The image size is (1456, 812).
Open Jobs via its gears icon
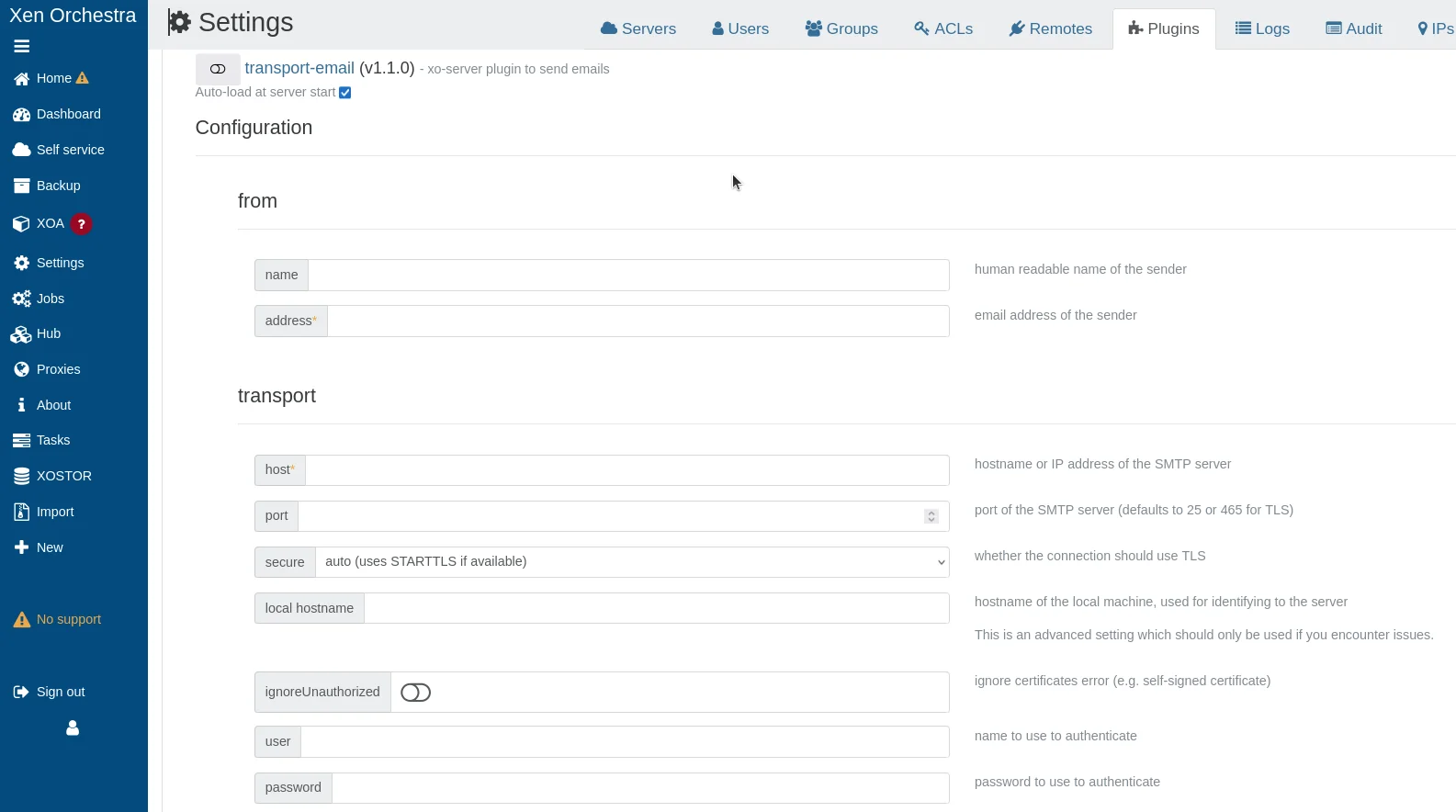[22, 299]
